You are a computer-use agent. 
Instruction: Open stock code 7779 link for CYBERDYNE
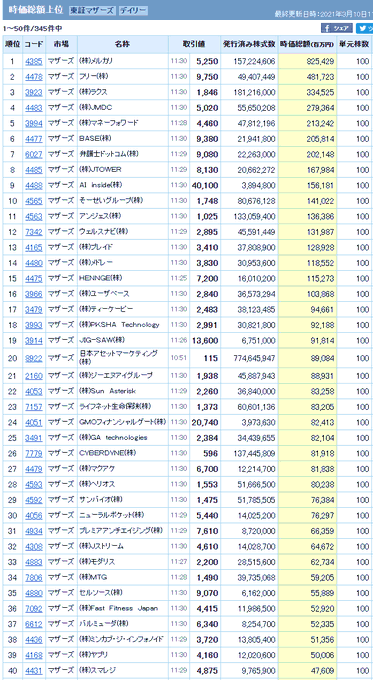(33, 453)
